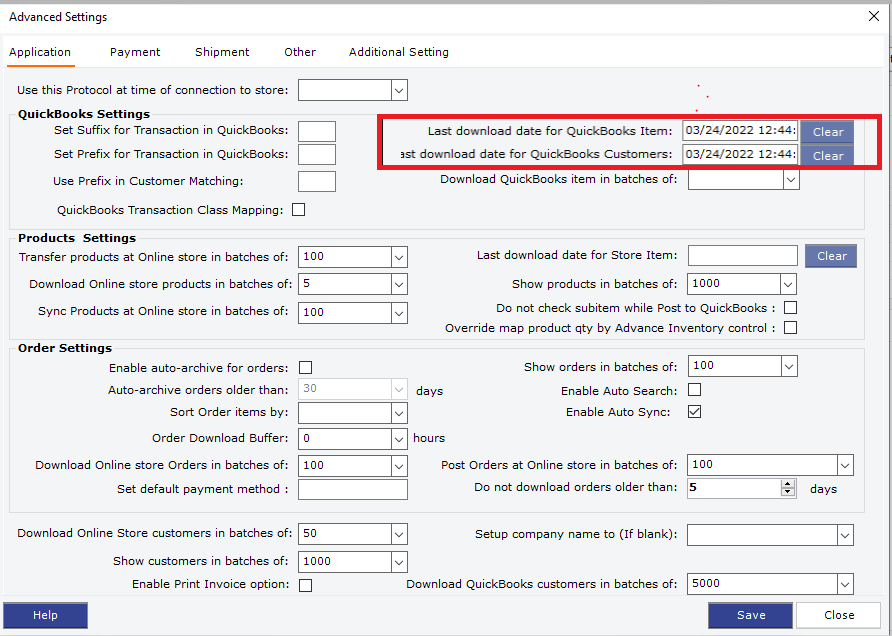Enable auto-archive for orders checkbox
892x636 pixels.
(305, 367)
